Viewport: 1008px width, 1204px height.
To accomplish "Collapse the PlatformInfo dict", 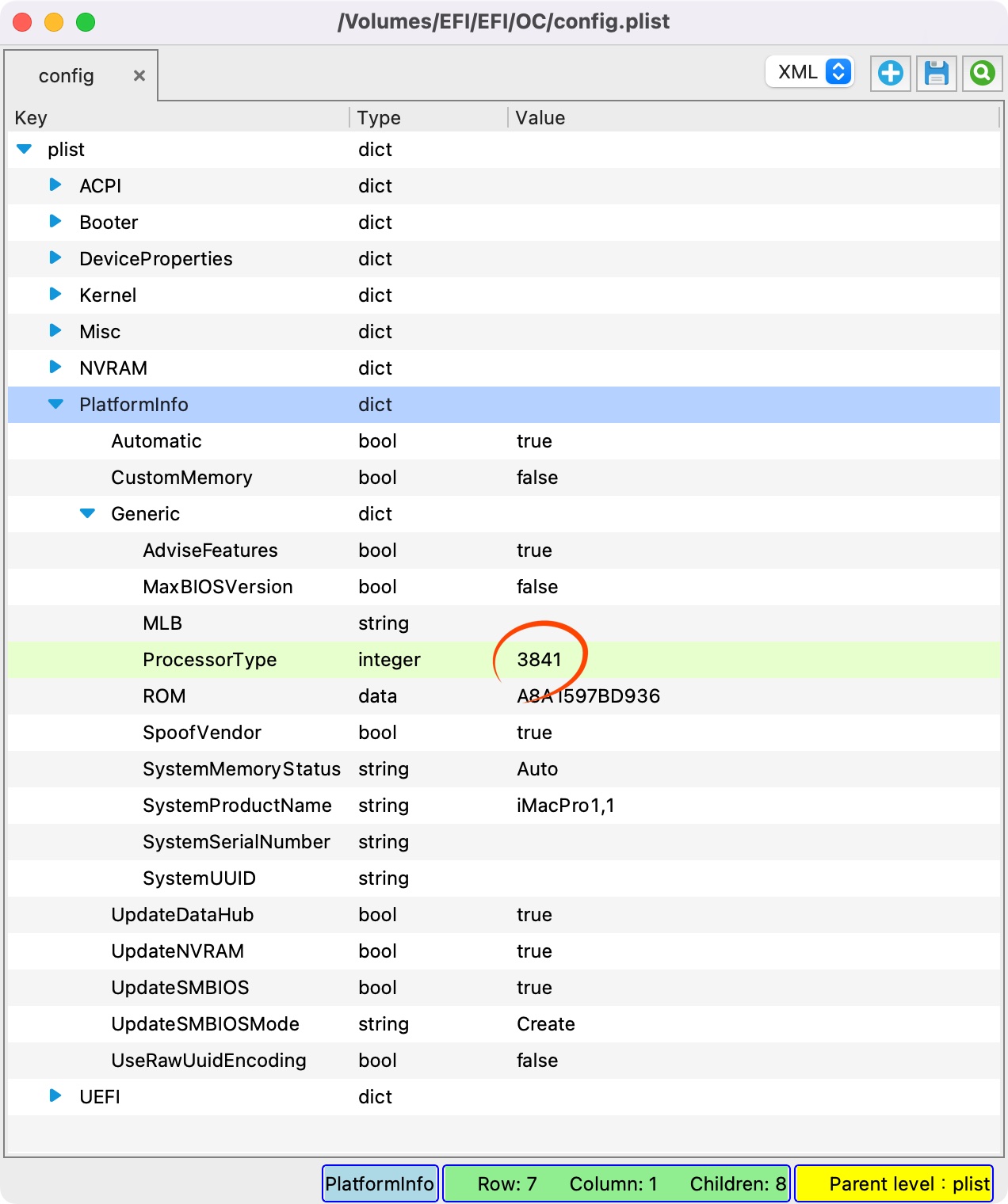I will 56,404.
